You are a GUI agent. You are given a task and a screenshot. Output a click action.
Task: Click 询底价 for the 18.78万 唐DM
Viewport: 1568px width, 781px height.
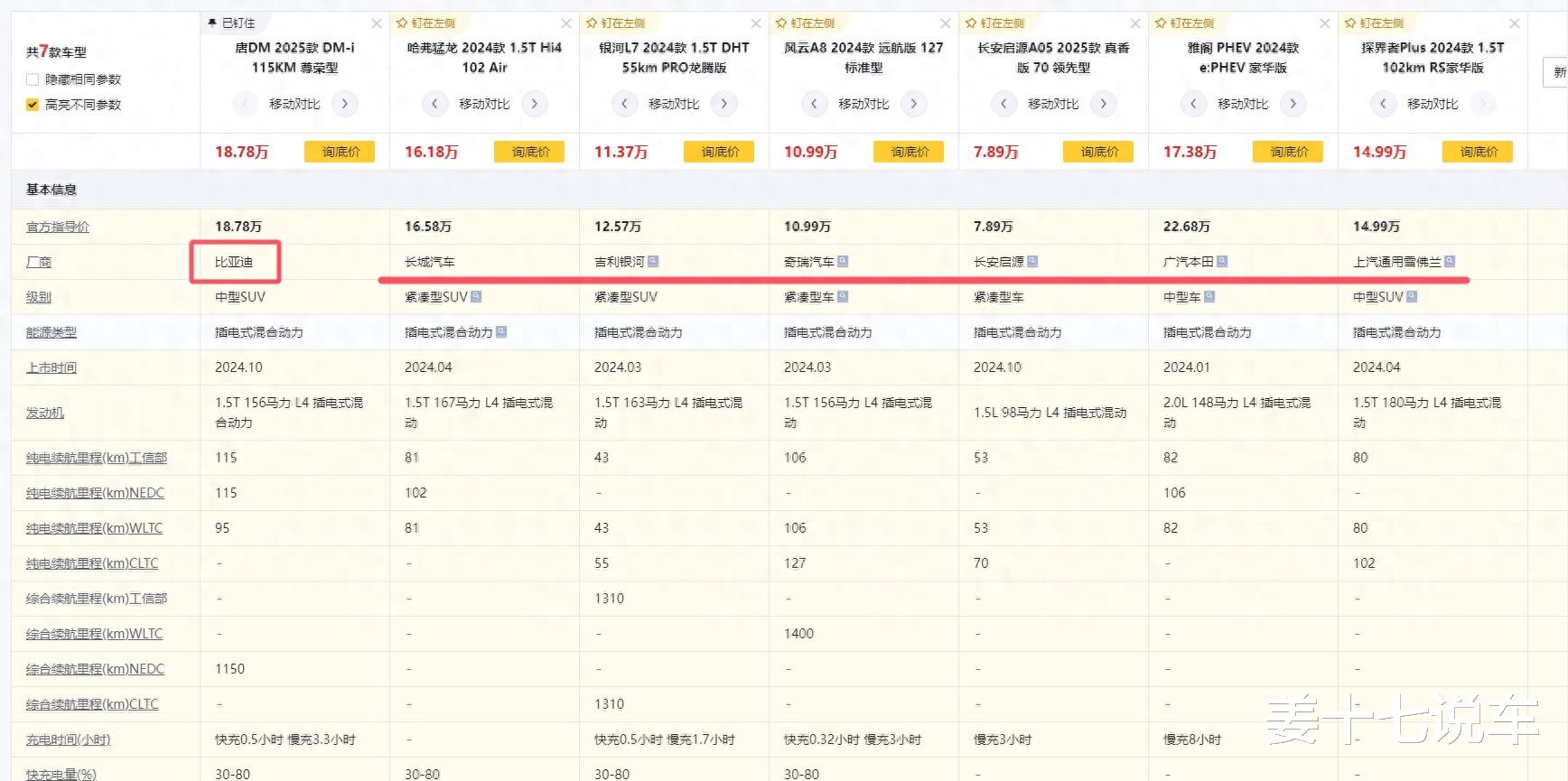click(340, 152)
